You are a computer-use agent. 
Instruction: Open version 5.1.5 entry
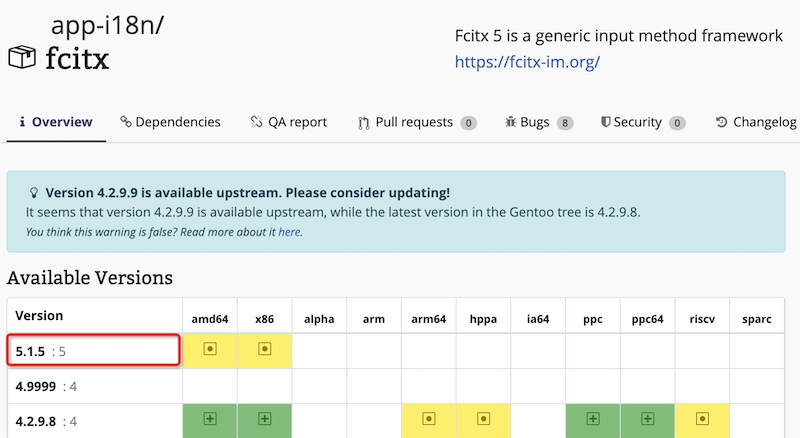click(x=30, y=351)
